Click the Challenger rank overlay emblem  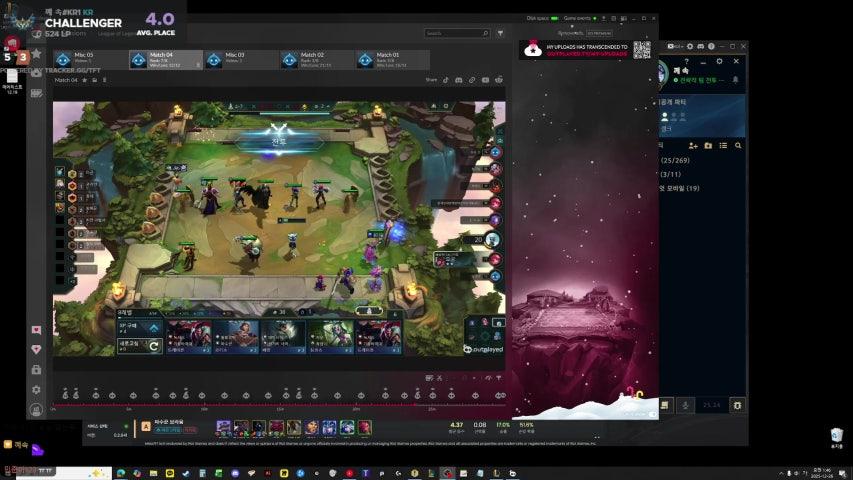point(22,22)
